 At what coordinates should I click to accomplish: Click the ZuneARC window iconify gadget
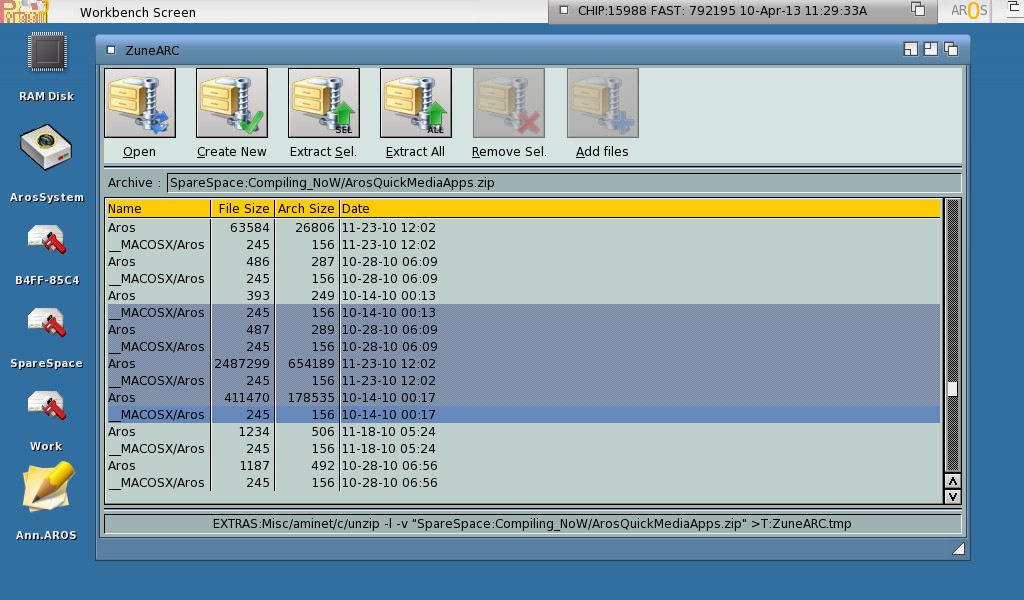910,49
